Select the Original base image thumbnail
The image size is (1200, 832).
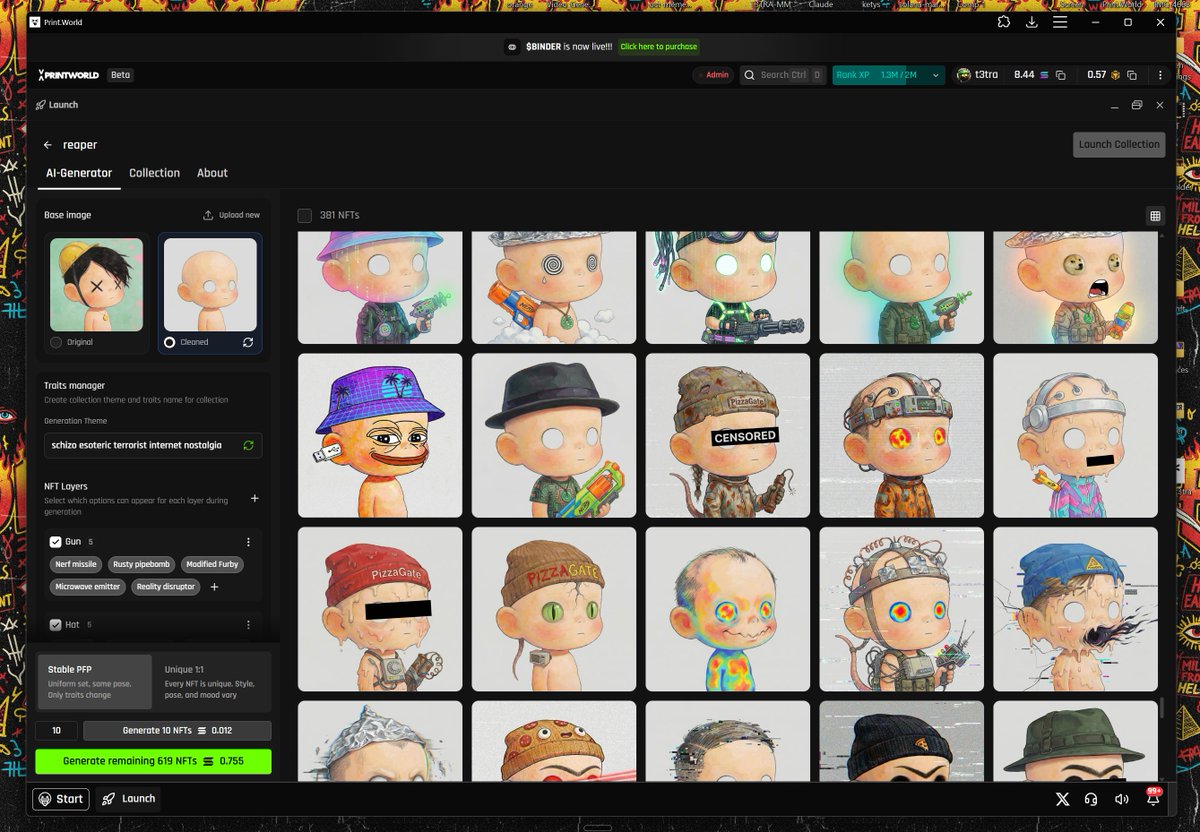pos(96,285)
